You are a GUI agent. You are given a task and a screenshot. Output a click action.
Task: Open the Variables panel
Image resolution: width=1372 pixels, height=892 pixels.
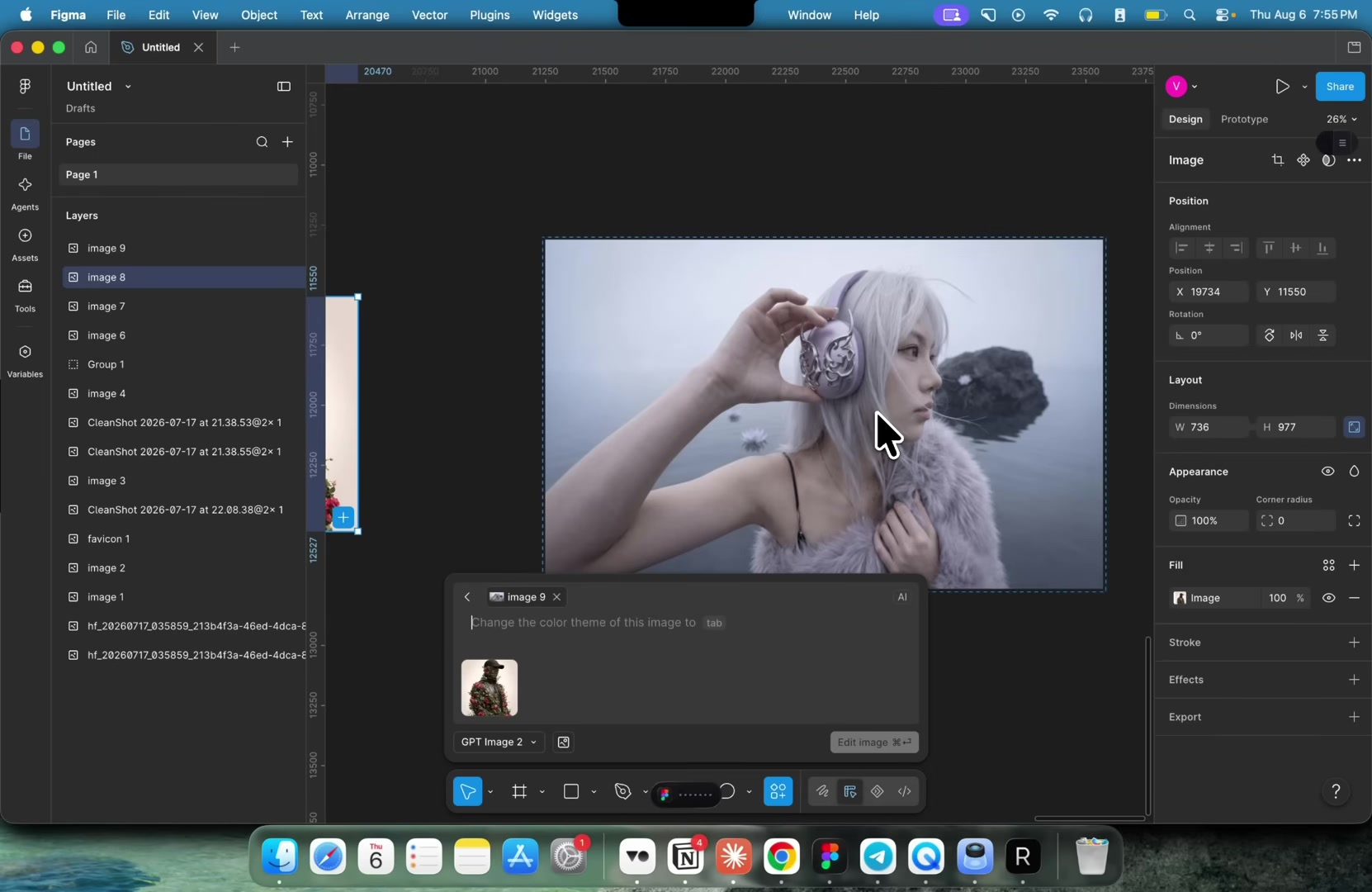coord(25,361)
